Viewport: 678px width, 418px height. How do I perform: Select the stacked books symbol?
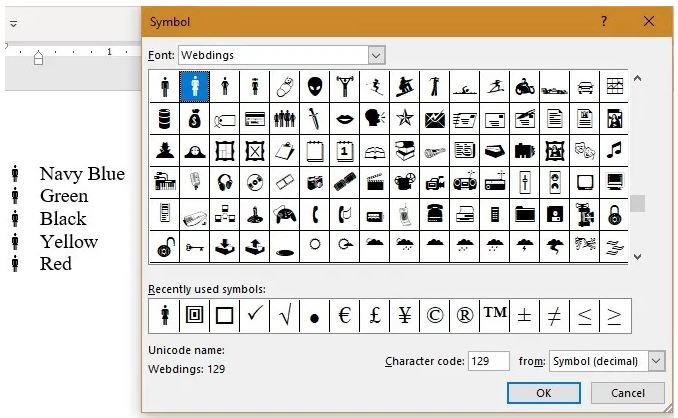pos(405,150)
